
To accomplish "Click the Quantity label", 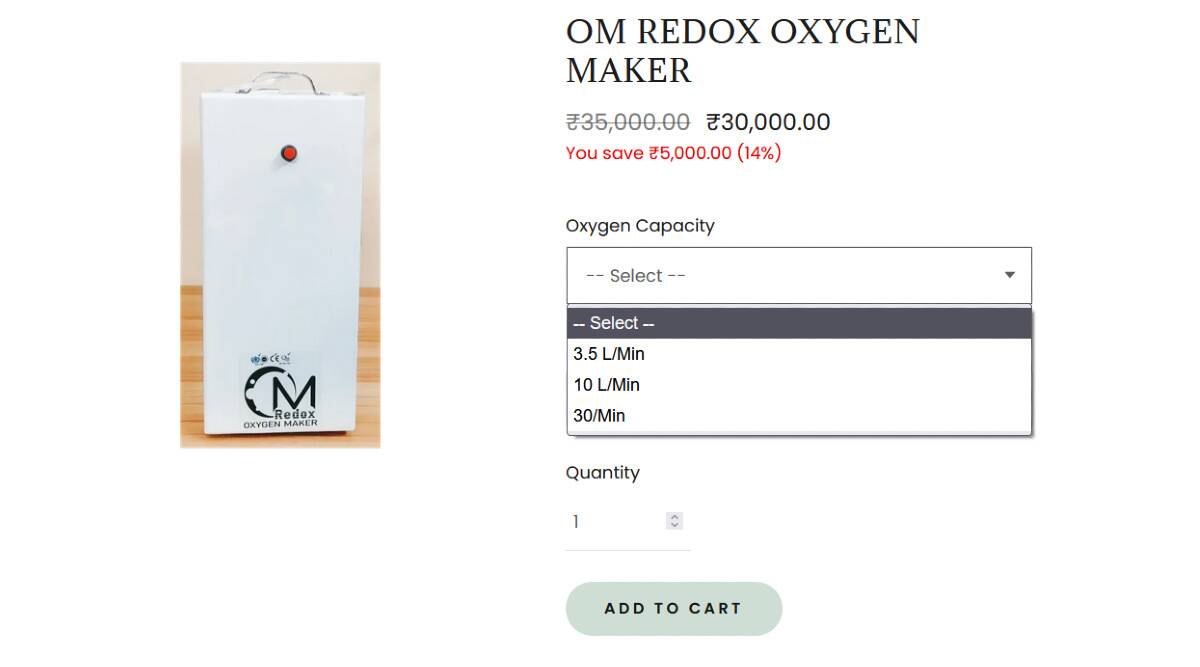I will 602,473.
